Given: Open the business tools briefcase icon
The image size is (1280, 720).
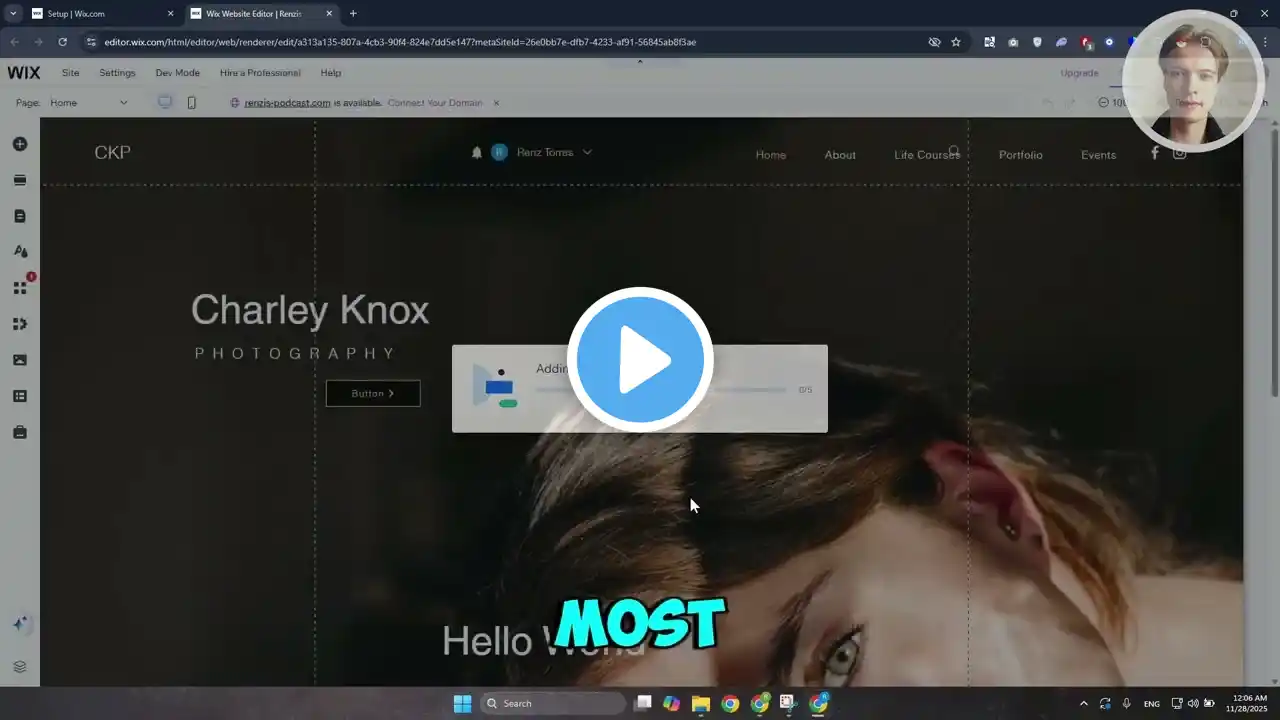Looking at the screenshot, I should click(20, 432).
